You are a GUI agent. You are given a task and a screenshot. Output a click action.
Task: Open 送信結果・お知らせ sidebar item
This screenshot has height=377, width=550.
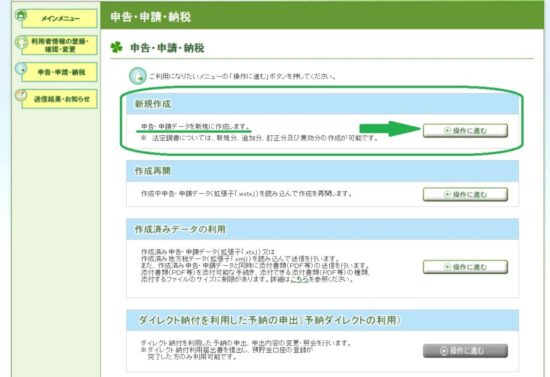coord(59,99)
